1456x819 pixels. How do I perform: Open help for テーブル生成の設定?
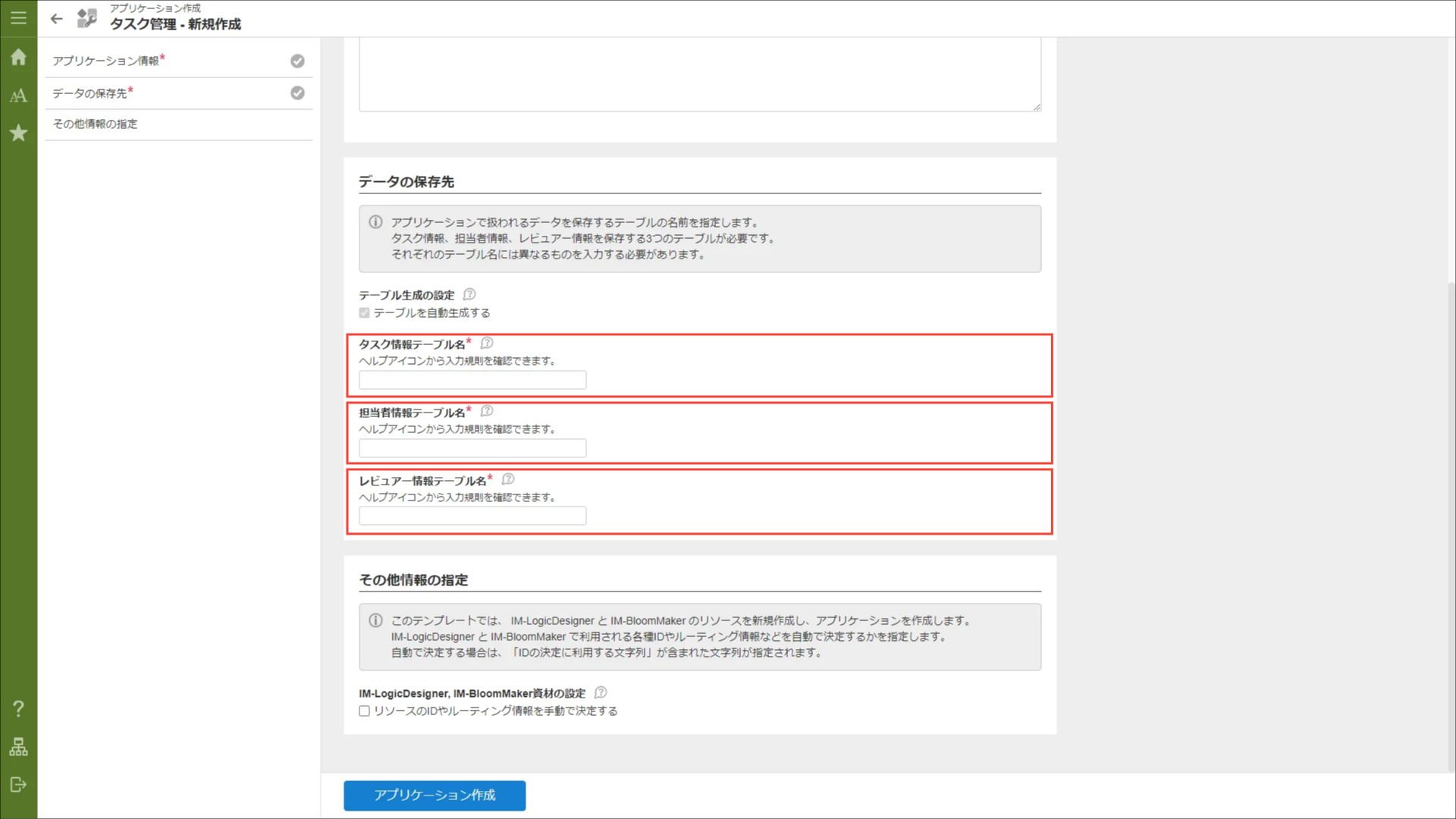click(469, 294)
